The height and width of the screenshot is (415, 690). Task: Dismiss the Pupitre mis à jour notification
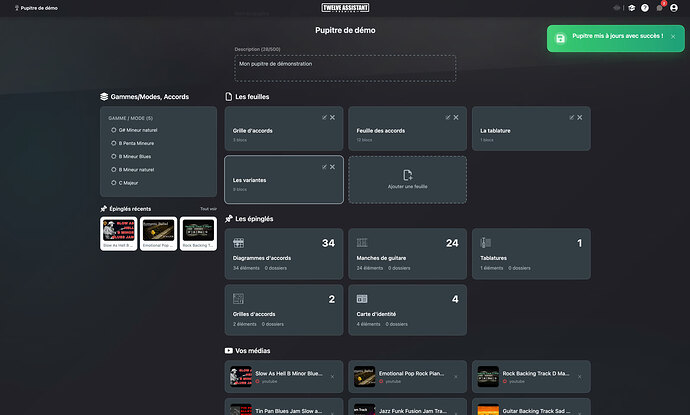tap(673, 37)
